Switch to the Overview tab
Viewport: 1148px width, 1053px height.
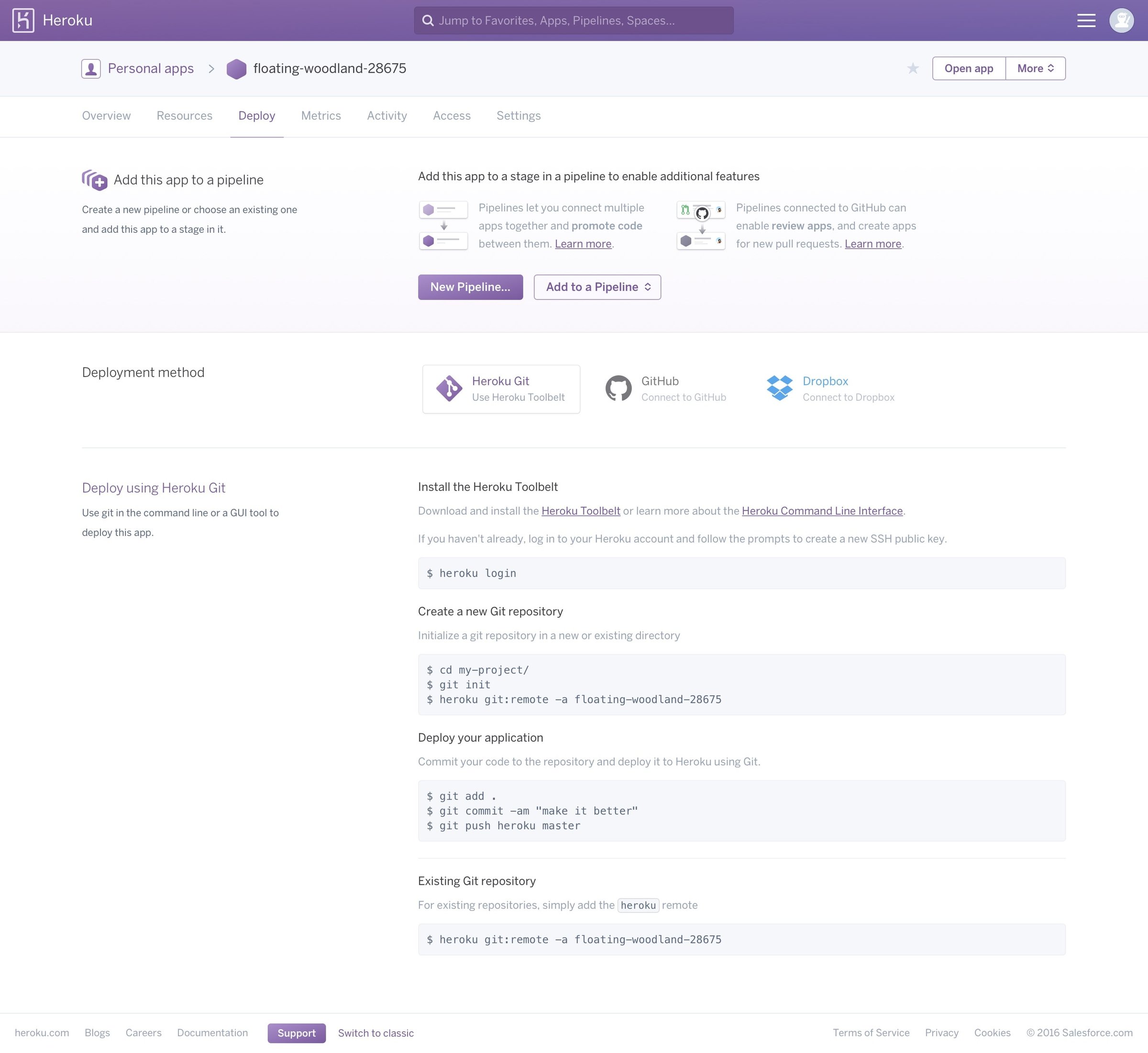[x=106, y=116]
